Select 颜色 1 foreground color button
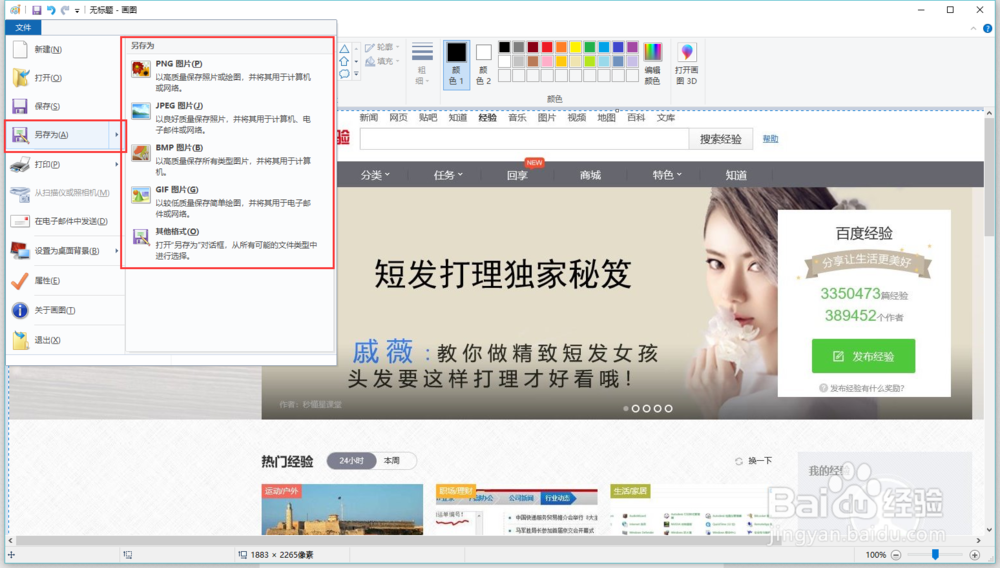Screen dimensions: 1000x568 tap(456, 64)
